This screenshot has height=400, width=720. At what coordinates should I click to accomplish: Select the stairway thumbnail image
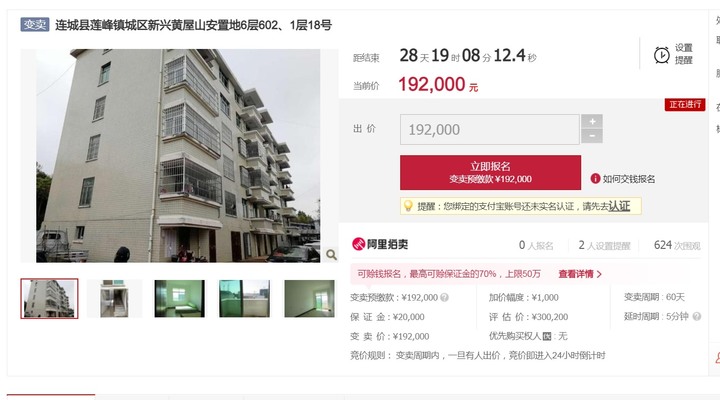click(114, 299)
